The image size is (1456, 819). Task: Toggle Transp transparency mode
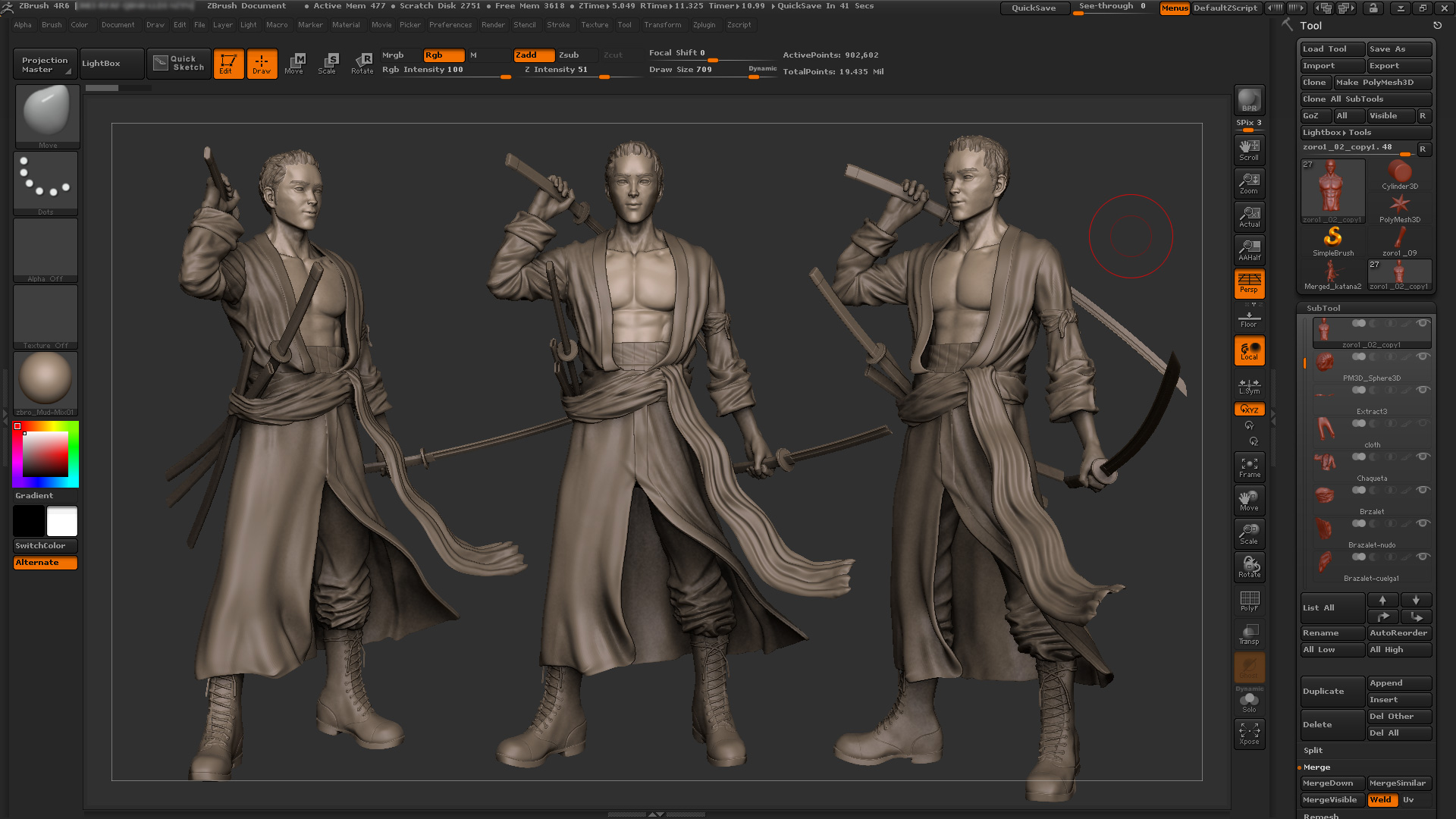(x=1249, y=634)
